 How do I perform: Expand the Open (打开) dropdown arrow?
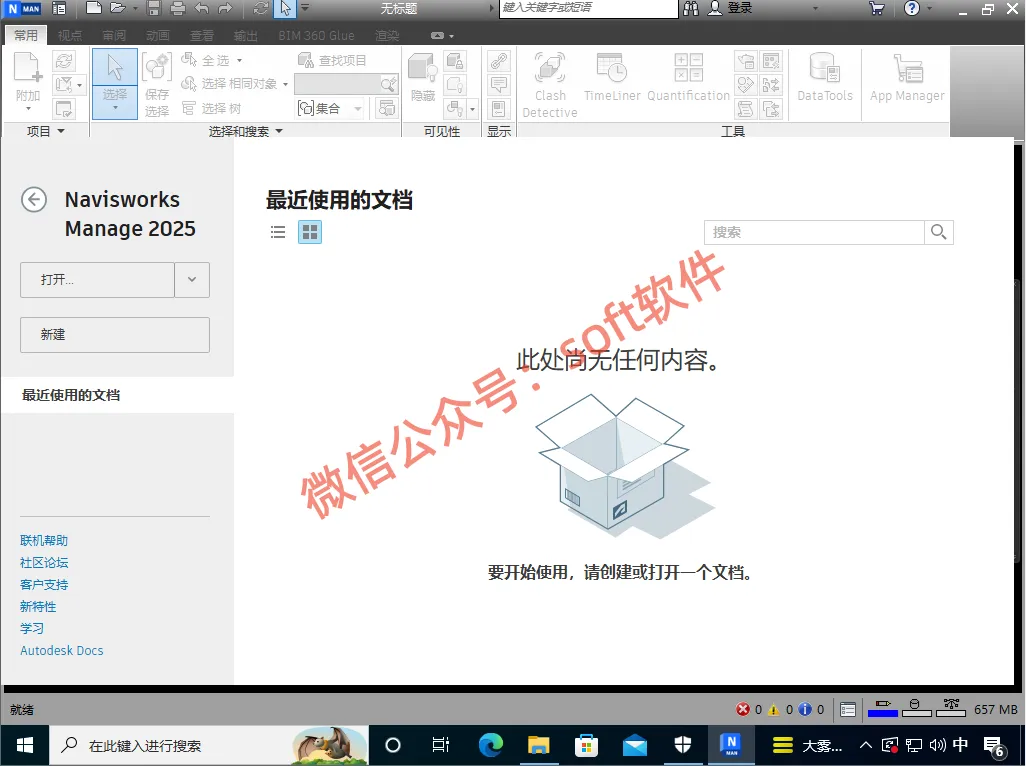192,280
